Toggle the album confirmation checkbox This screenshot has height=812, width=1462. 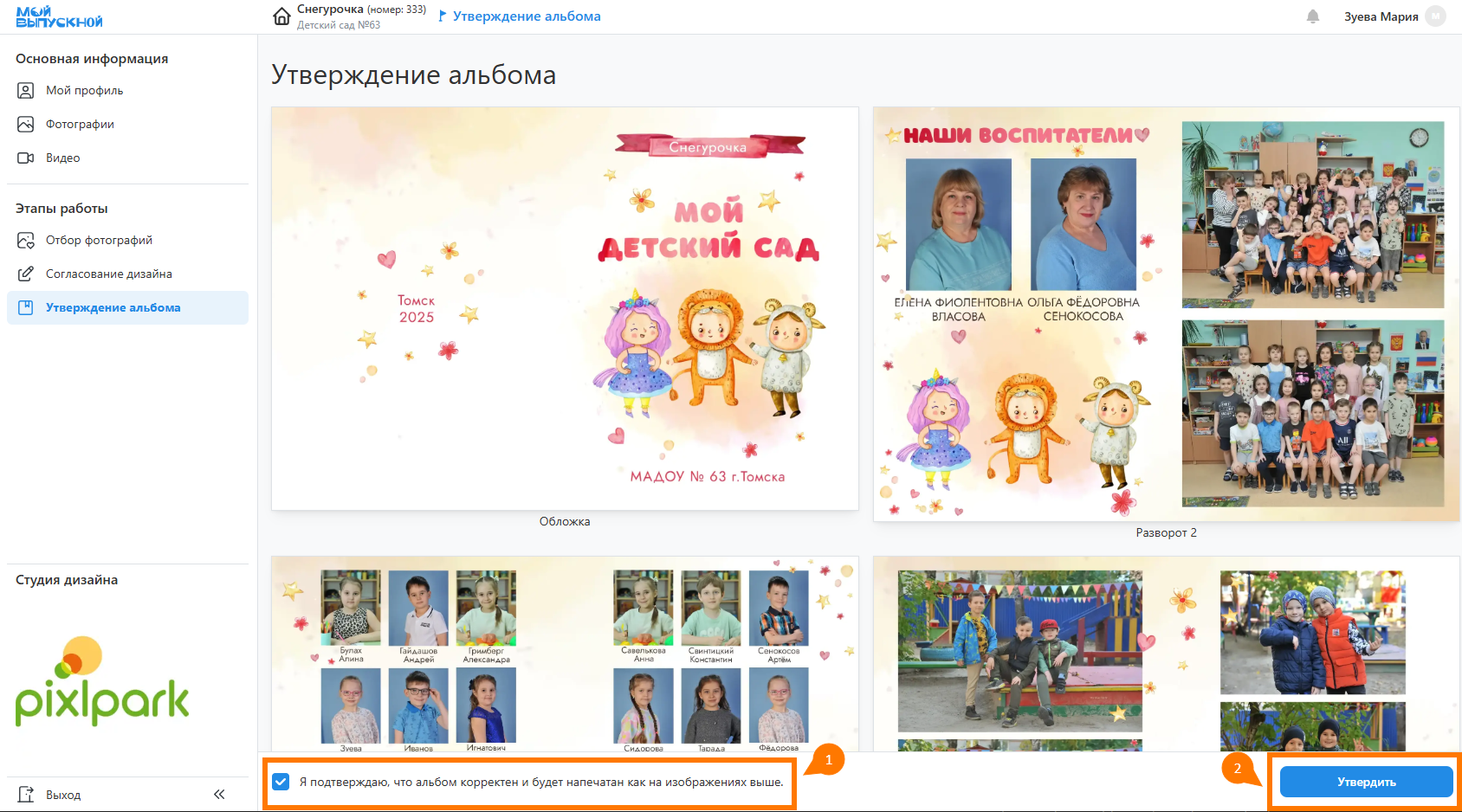click(x=281, y=782)
